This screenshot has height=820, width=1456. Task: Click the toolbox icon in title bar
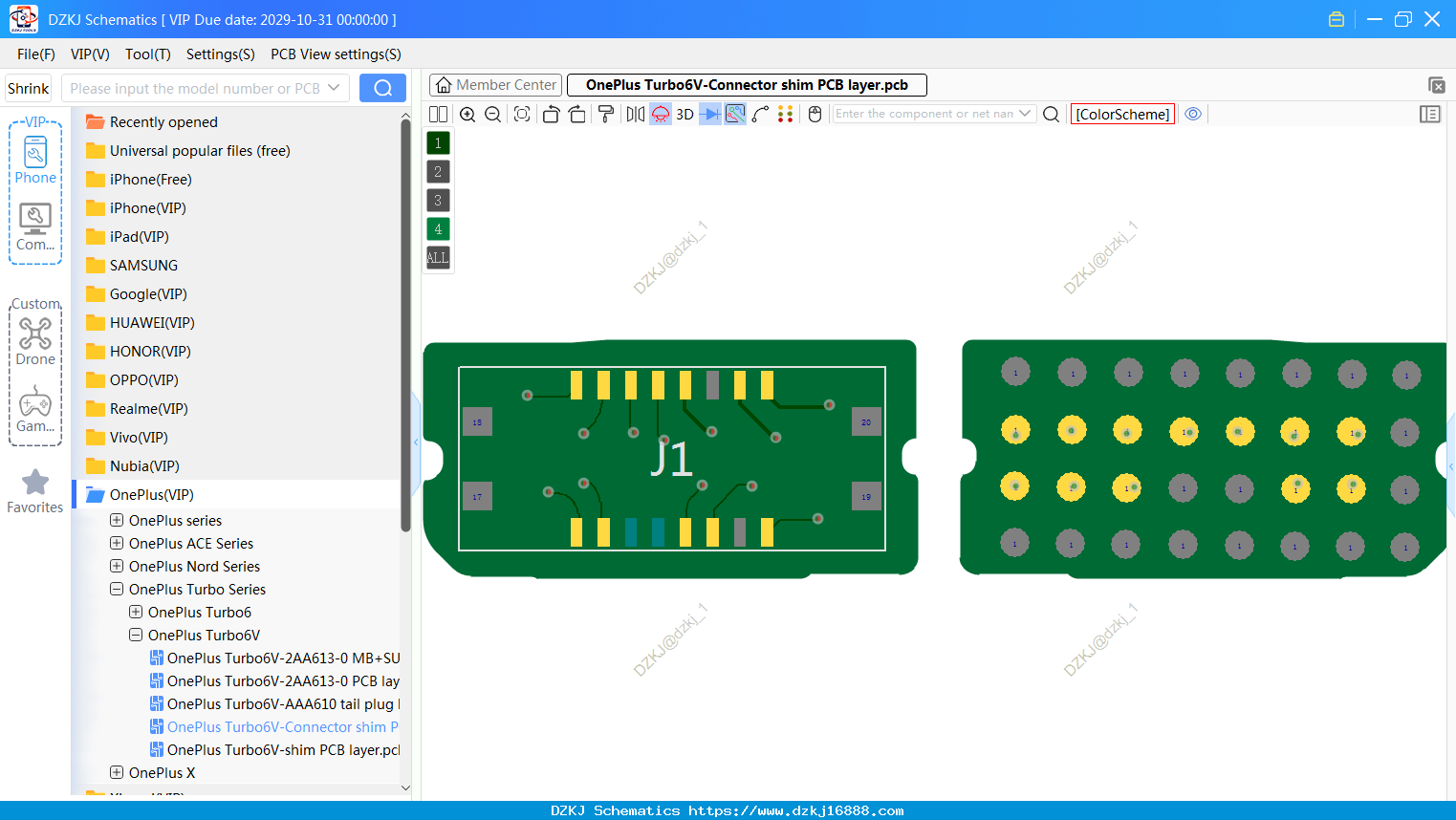[1336, 19]
